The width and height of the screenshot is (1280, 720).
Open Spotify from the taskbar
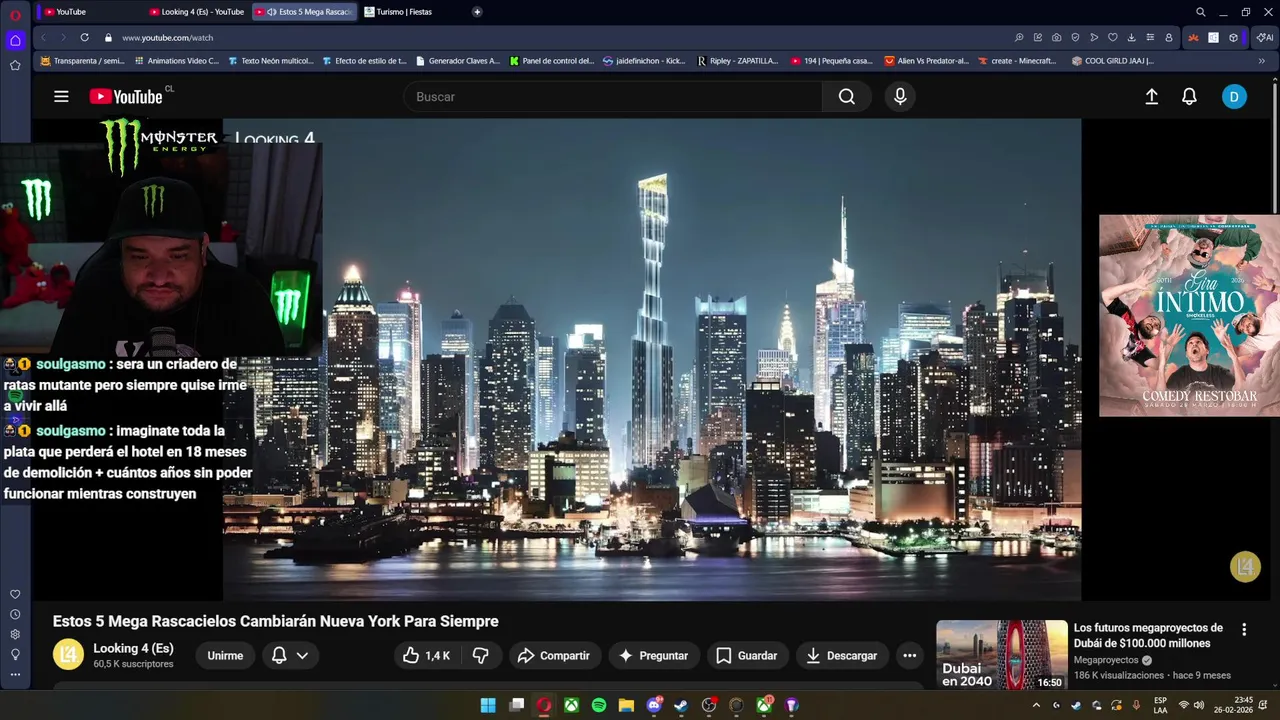tap(599, 705)
